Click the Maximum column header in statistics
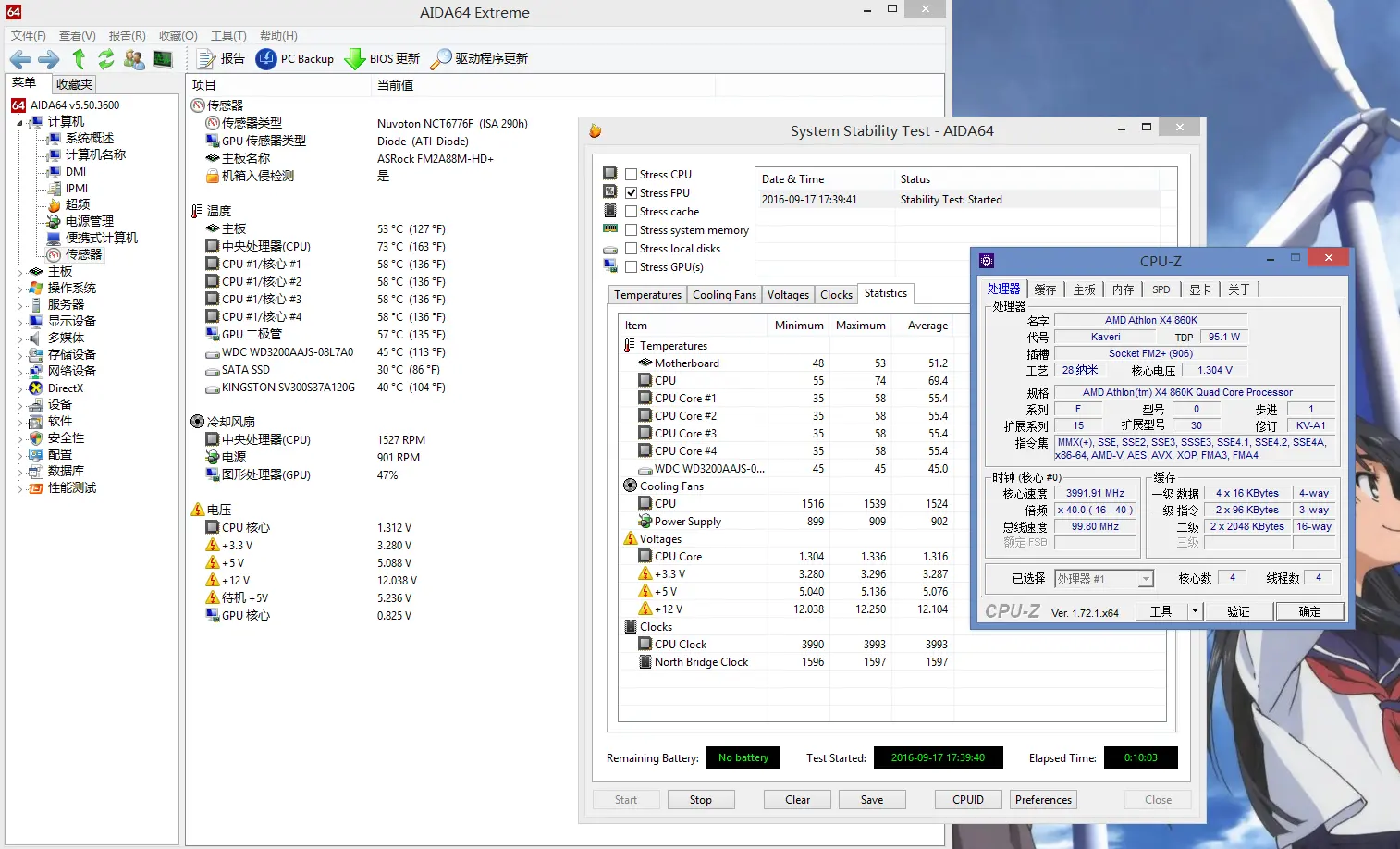This screenshot has height=849, width=1400. [860, 326]
